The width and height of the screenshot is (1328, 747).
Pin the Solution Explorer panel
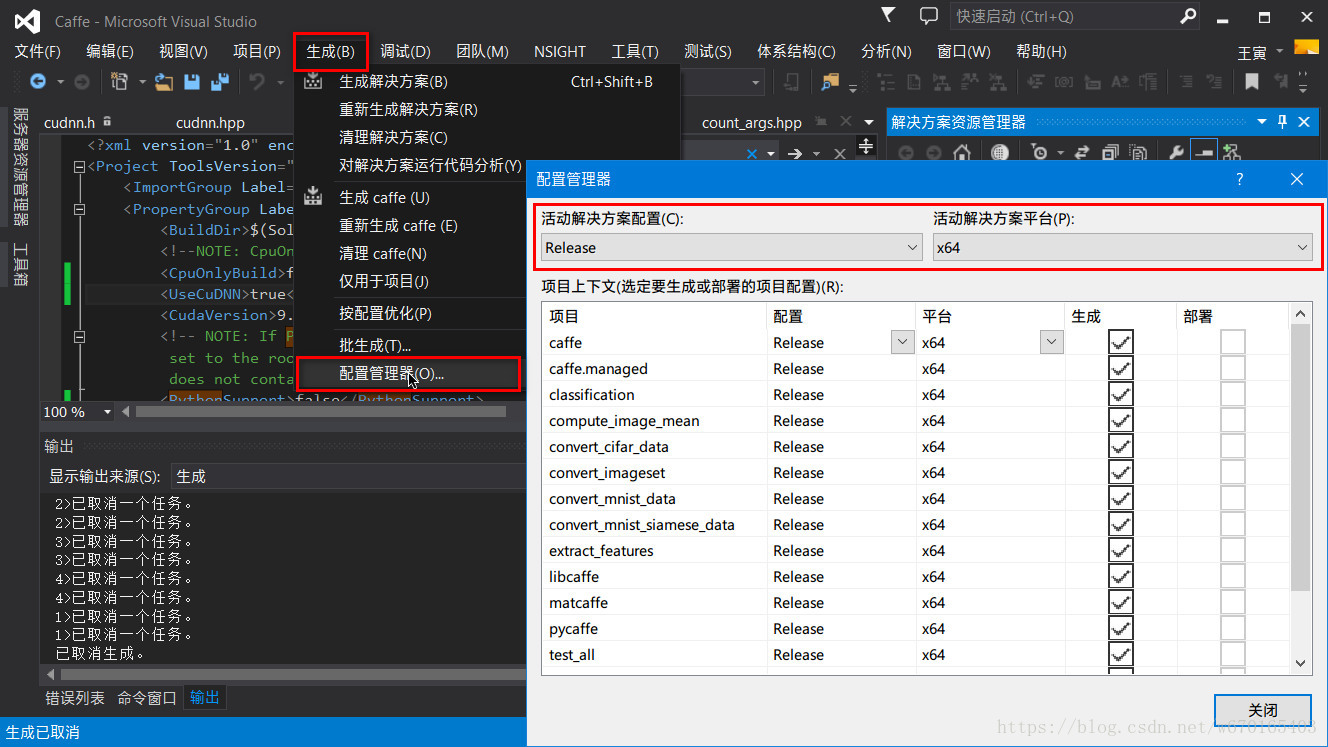pyautogui.click(x=1282, y=121)
